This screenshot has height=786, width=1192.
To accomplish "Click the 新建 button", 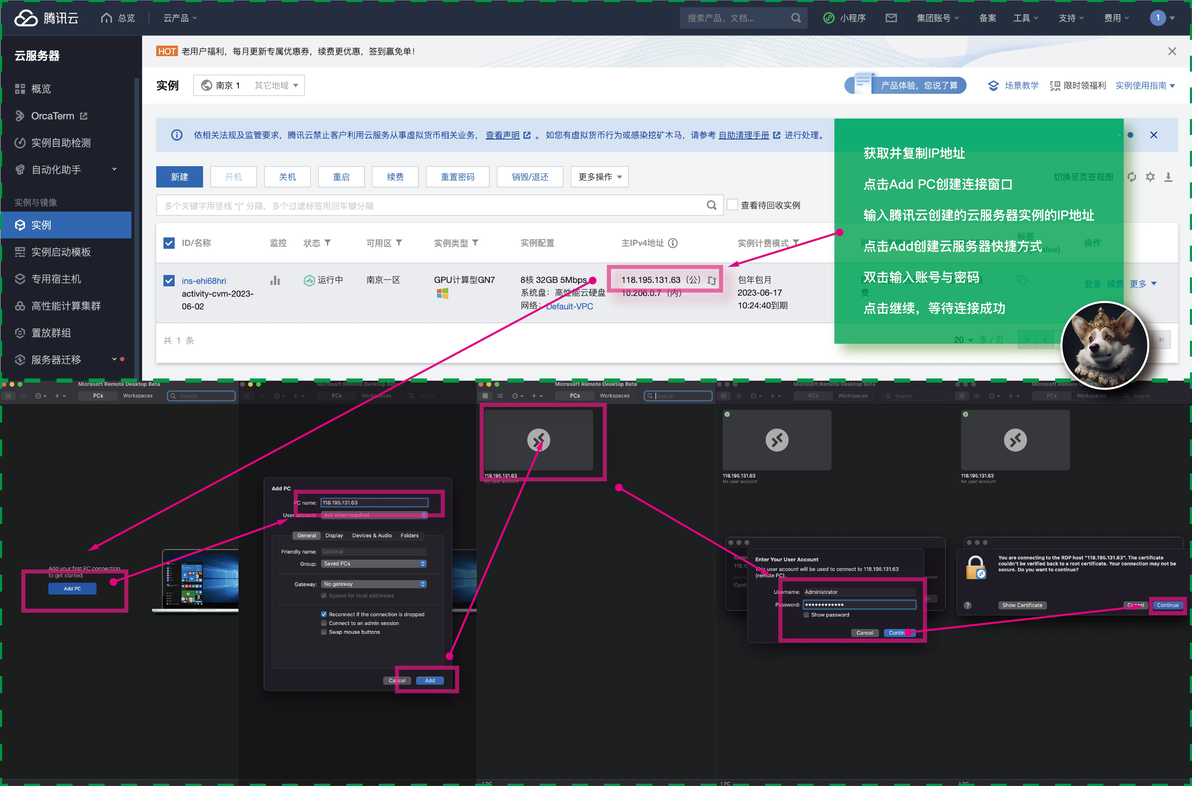I will (x=179, y=176).
